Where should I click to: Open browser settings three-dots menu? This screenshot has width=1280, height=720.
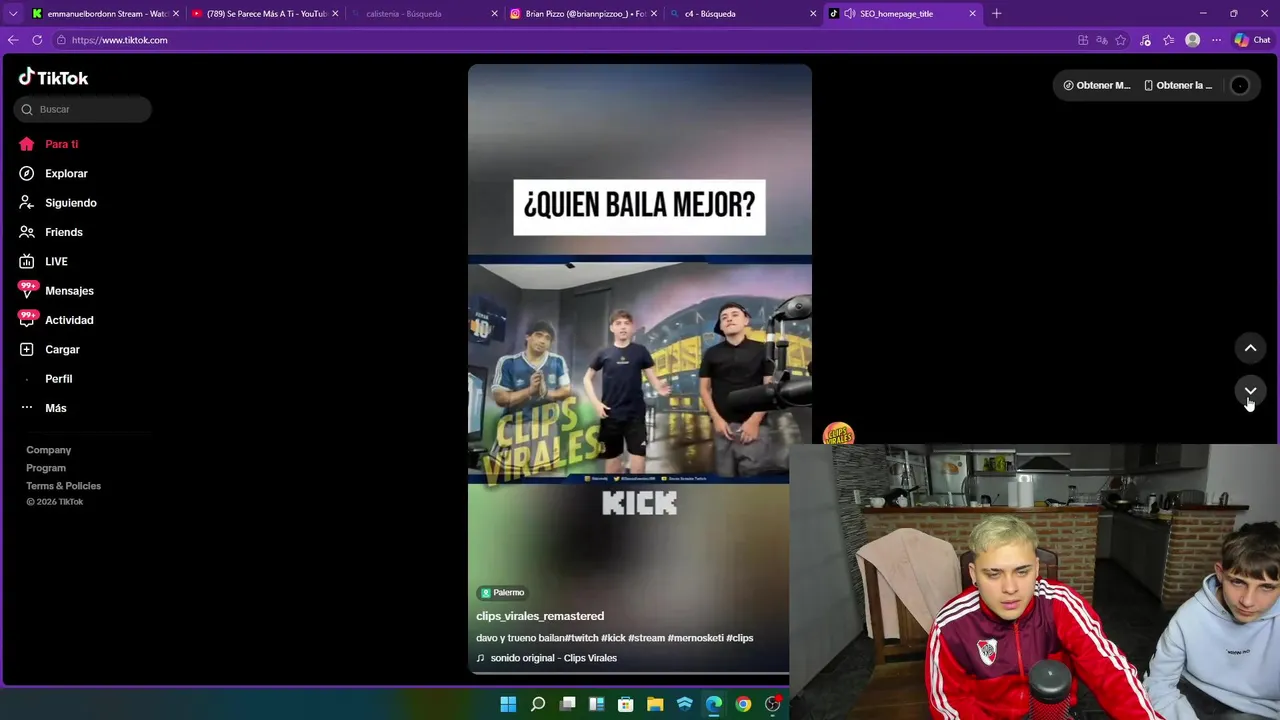(x=1216, y=40)
